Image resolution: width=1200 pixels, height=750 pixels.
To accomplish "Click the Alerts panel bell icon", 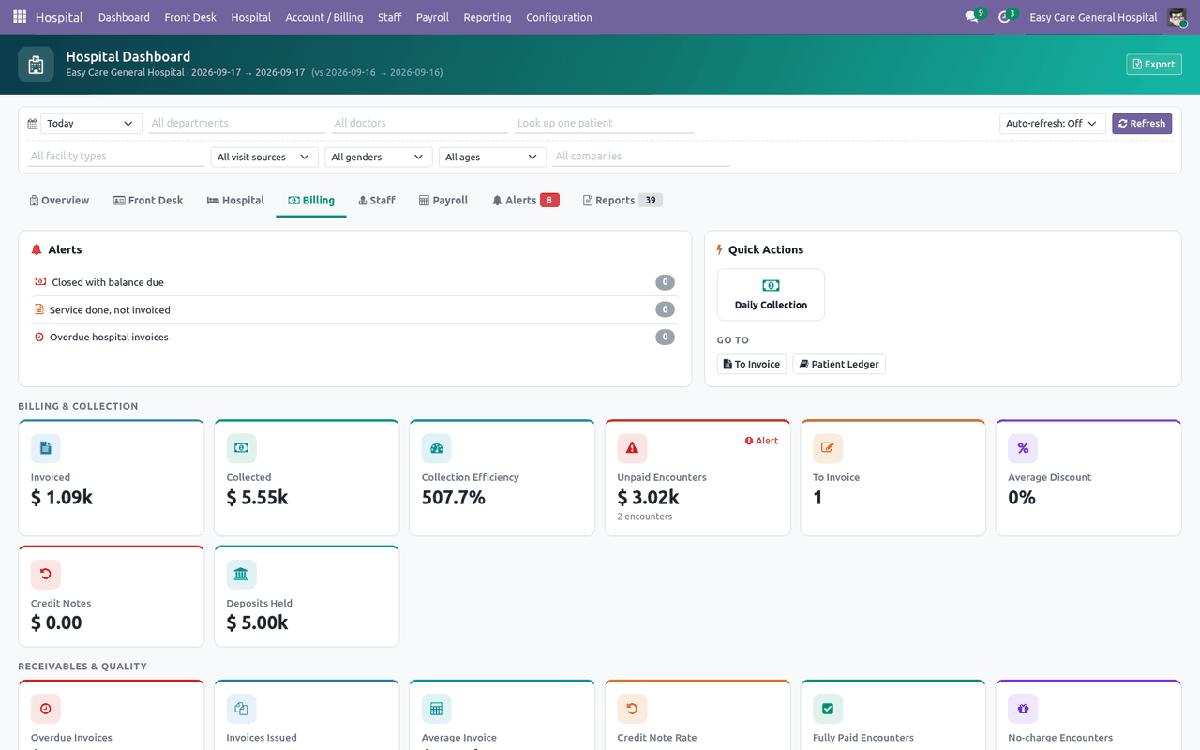I will click(x=37, y=250).
